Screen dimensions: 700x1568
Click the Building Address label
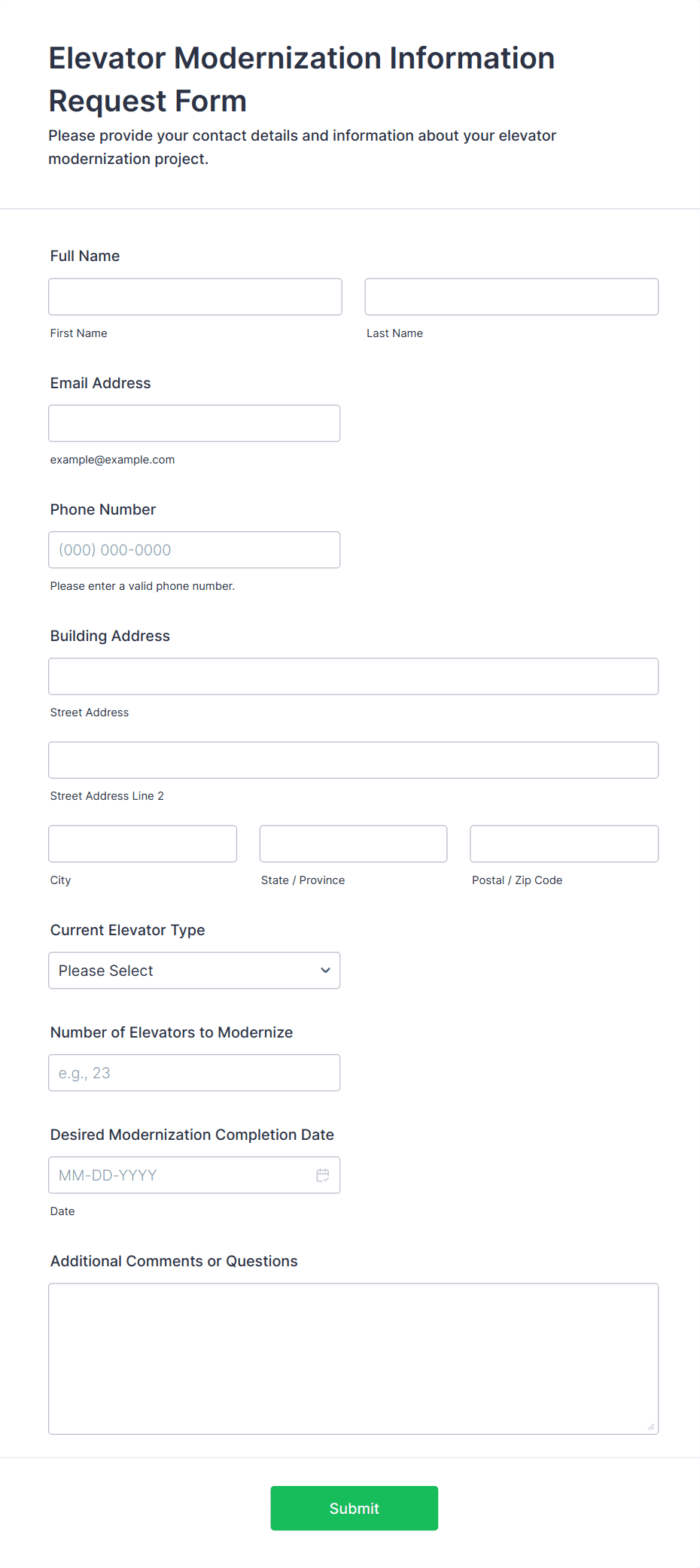(110, 636)
